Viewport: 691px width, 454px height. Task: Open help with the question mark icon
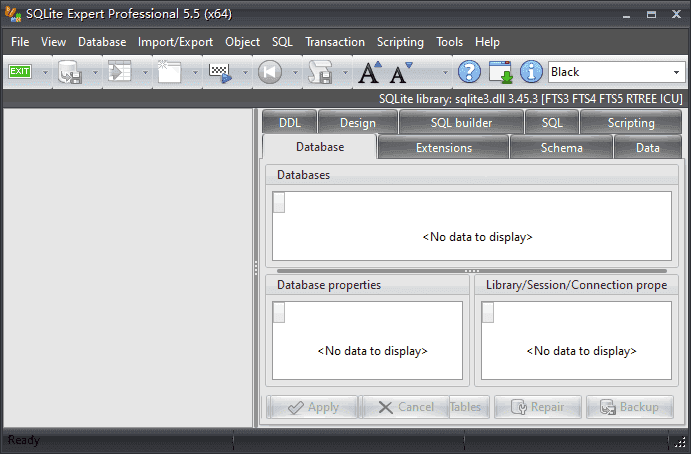[x=469, y=72]
